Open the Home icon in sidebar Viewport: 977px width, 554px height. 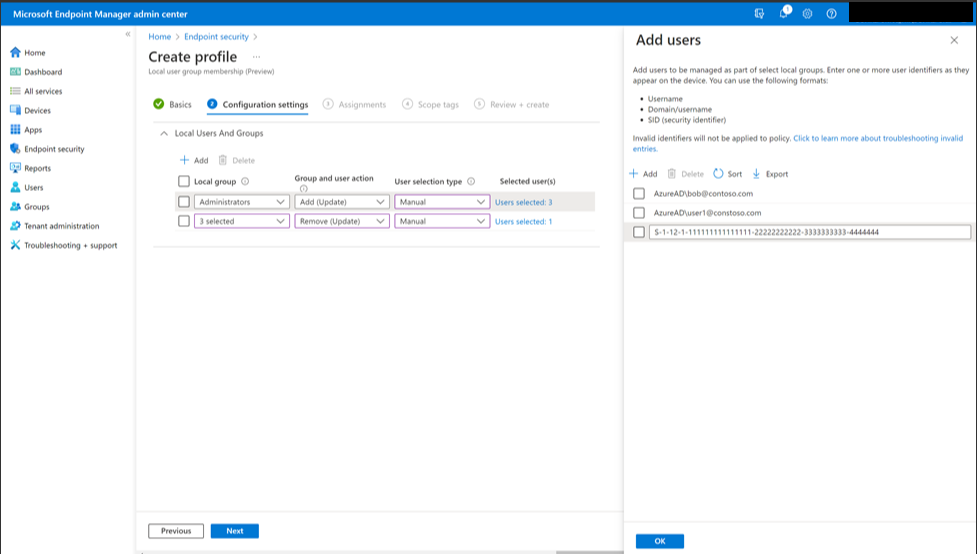coord(16,52)
